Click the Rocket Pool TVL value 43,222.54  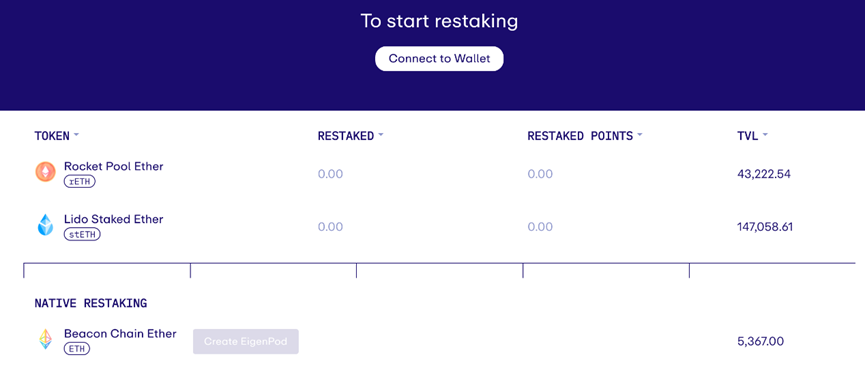click(x=764, y=174)
